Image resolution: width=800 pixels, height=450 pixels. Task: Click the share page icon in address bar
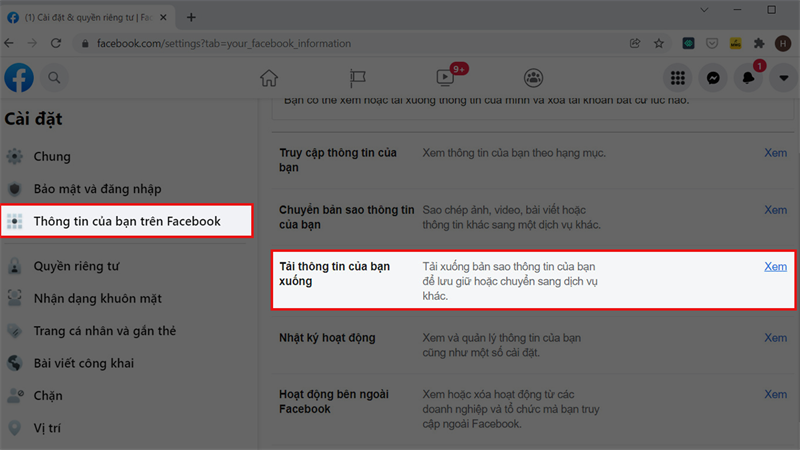point(635,43)
